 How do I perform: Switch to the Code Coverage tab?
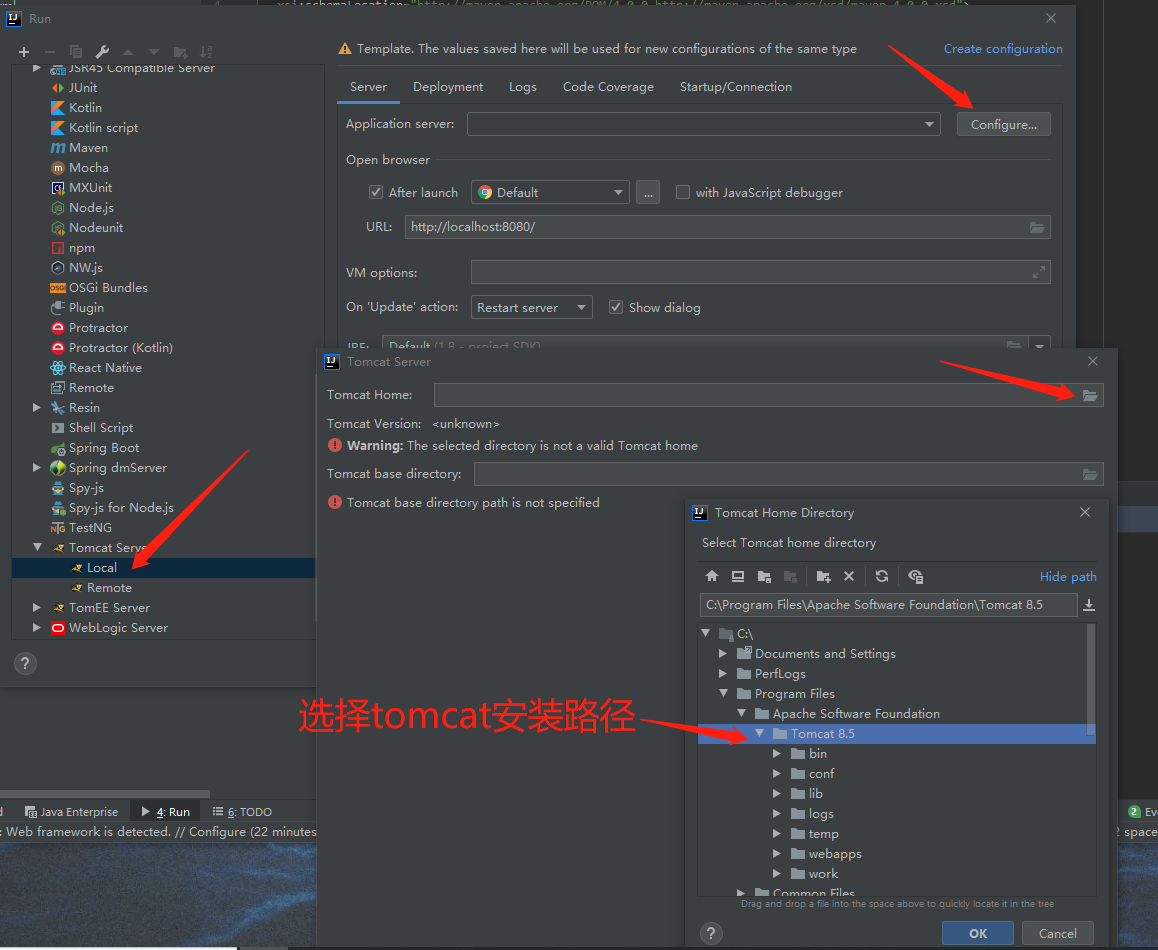[x=608, y=87]
